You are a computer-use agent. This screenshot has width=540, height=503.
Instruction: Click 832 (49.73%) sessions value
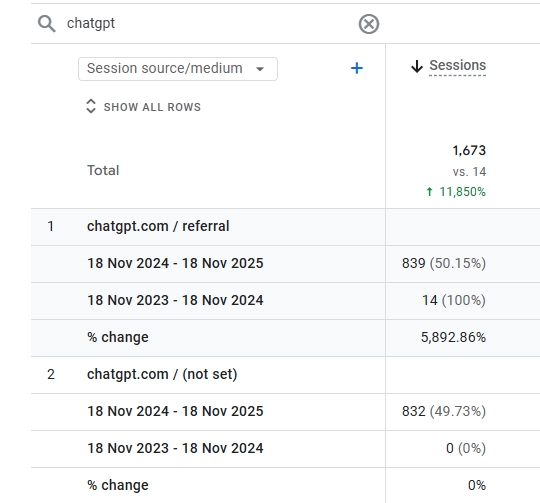[444, 411]
